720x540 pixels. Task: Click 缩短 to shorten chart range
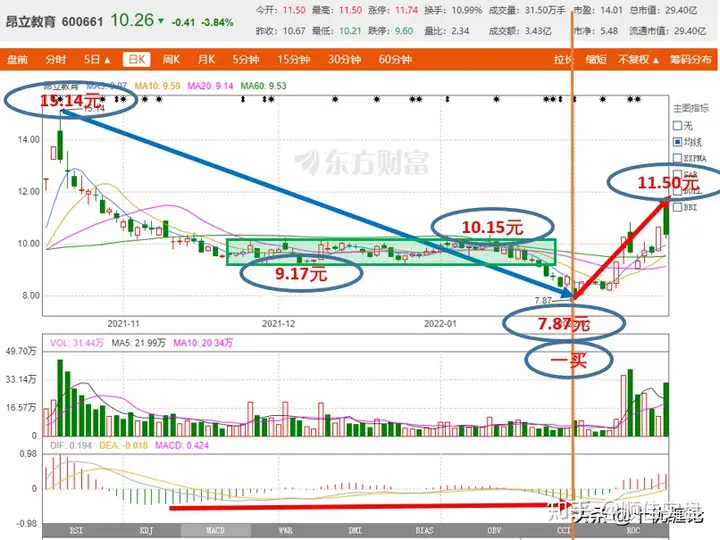coord(596,60)
